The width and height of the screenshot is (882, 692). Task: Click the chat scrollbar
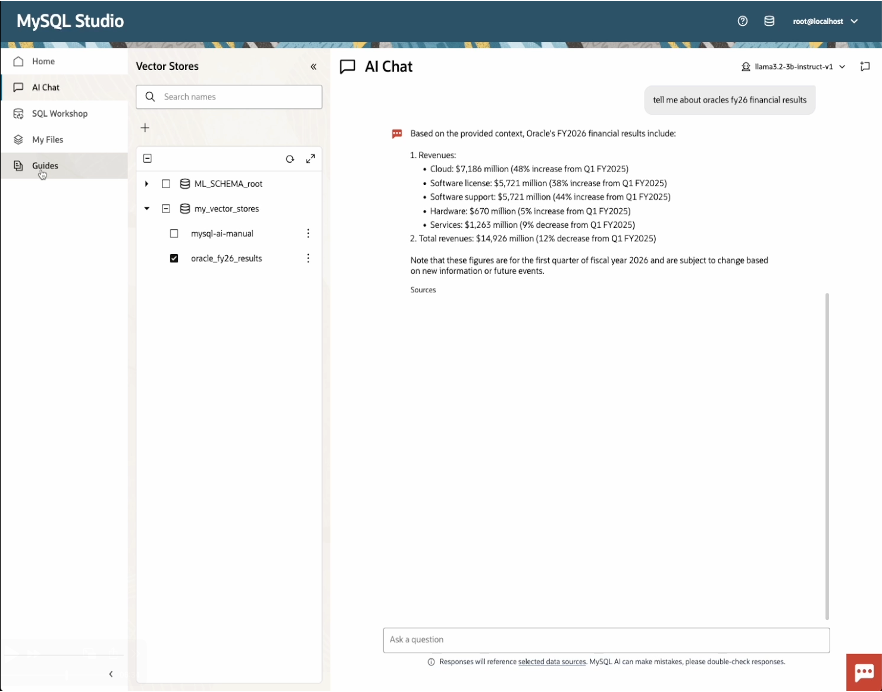tap(827, 456)
